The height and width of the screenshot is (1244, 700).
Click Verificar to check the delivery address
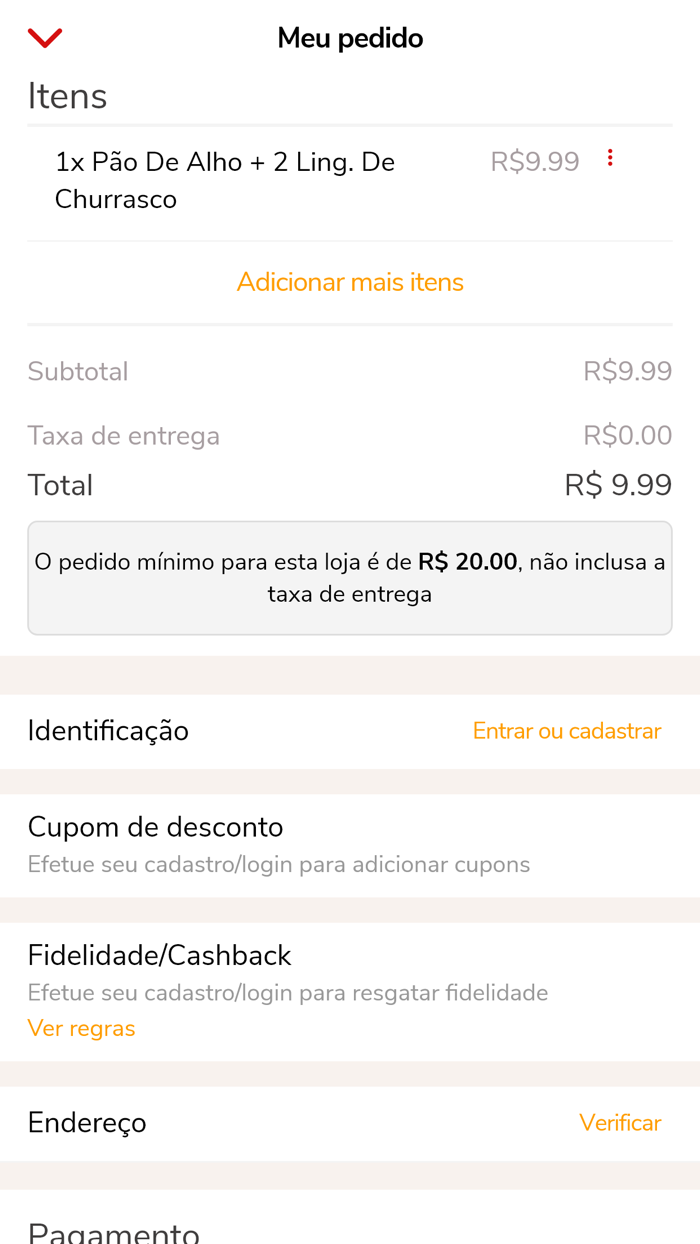click(621, 1122)
